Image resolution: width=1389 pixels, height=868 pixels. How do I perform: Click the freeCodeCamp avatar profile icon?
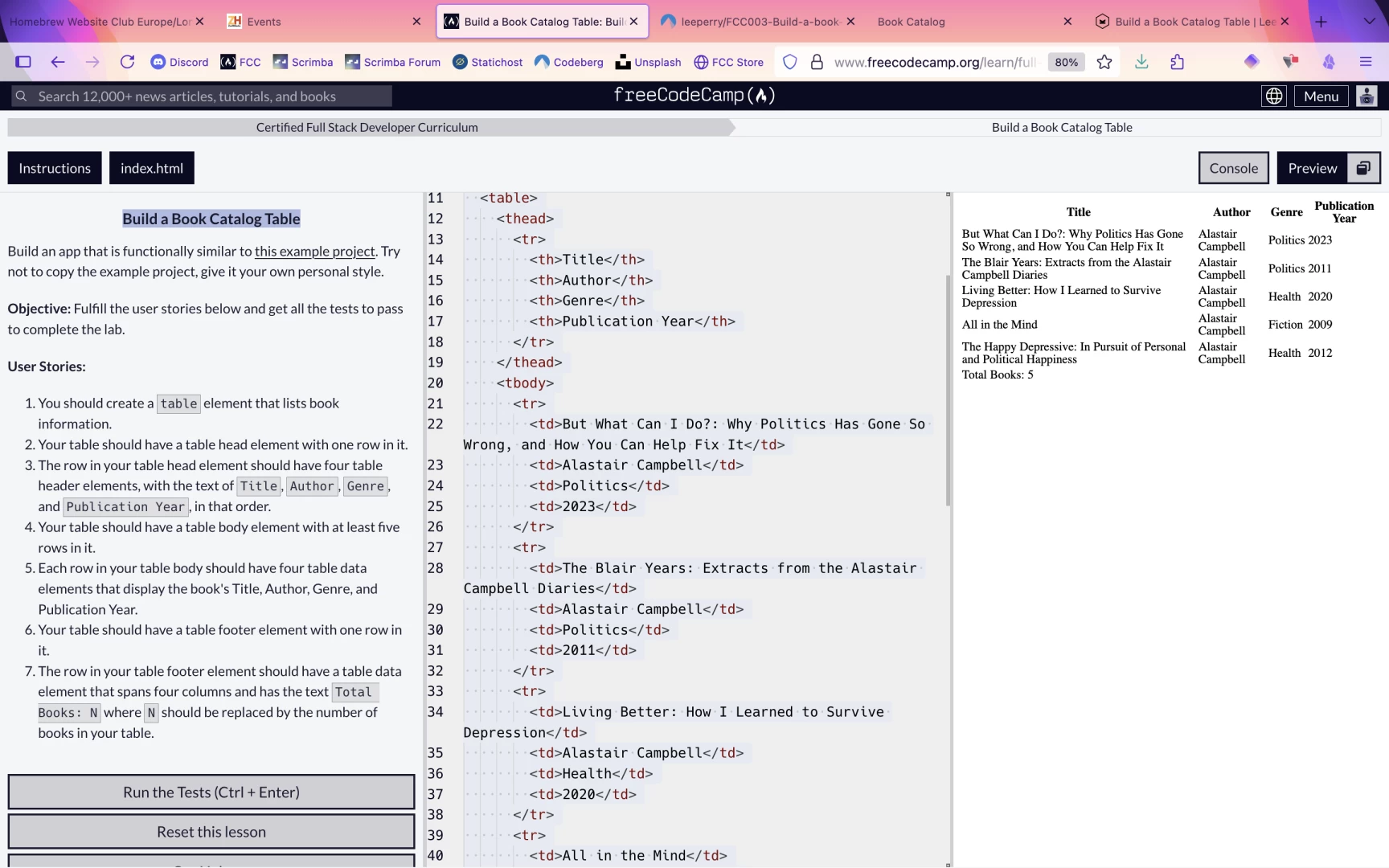pos(1367,96)
